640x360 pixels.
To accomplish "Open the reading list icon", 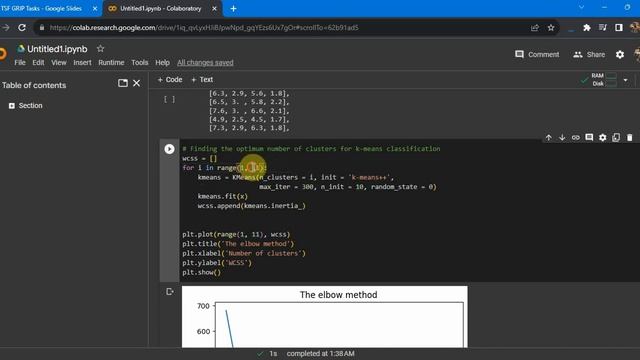I will [x=602, y=28].
